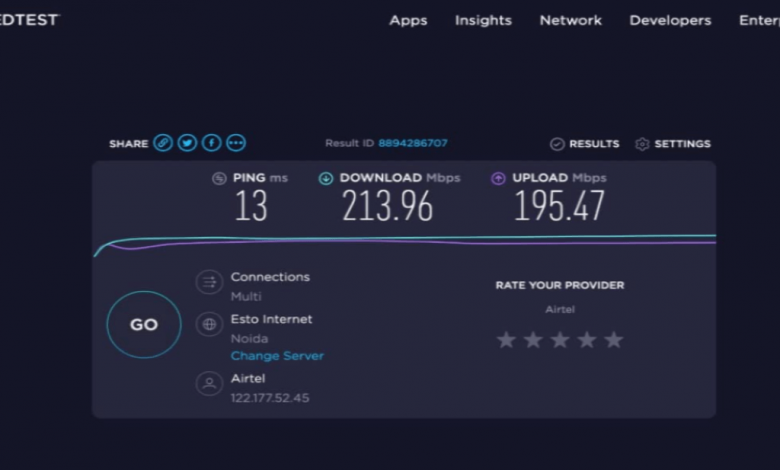Click the share link icon

pos(163,143)
